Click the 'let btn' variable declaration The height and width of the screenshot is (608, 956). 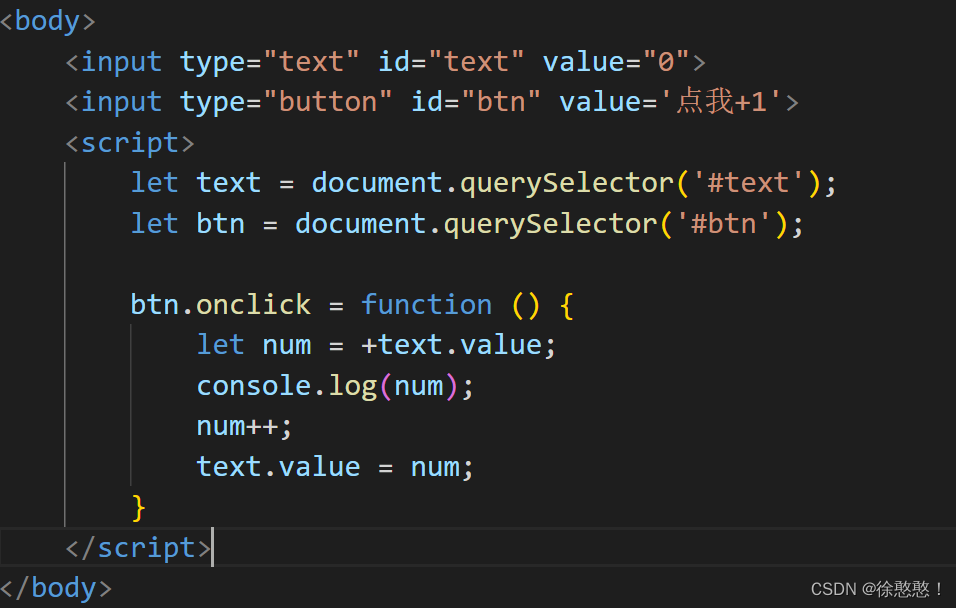pyautogui.click(x=188, y=224)
